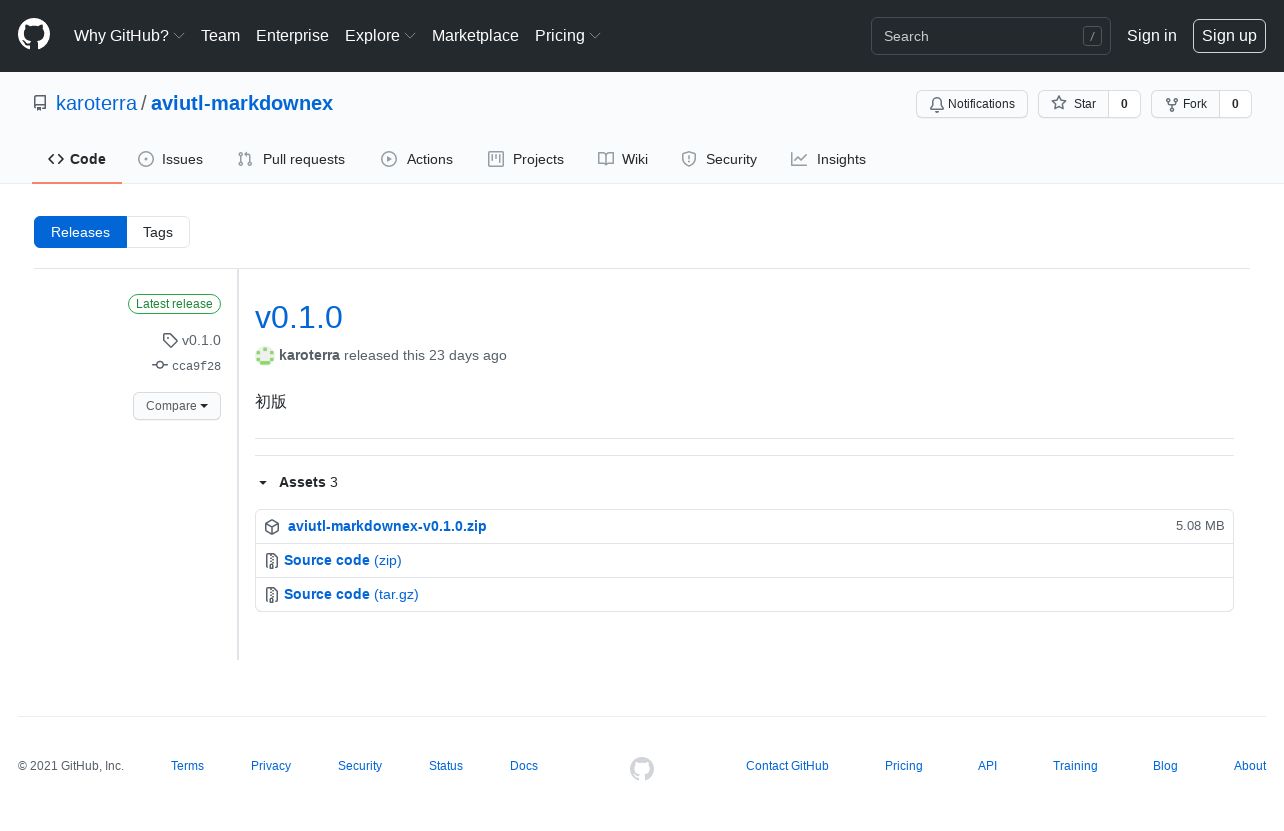This screenshot has height=831, width=1284.
Task: Open the Insights tab
Action: [x=828, y=159]
